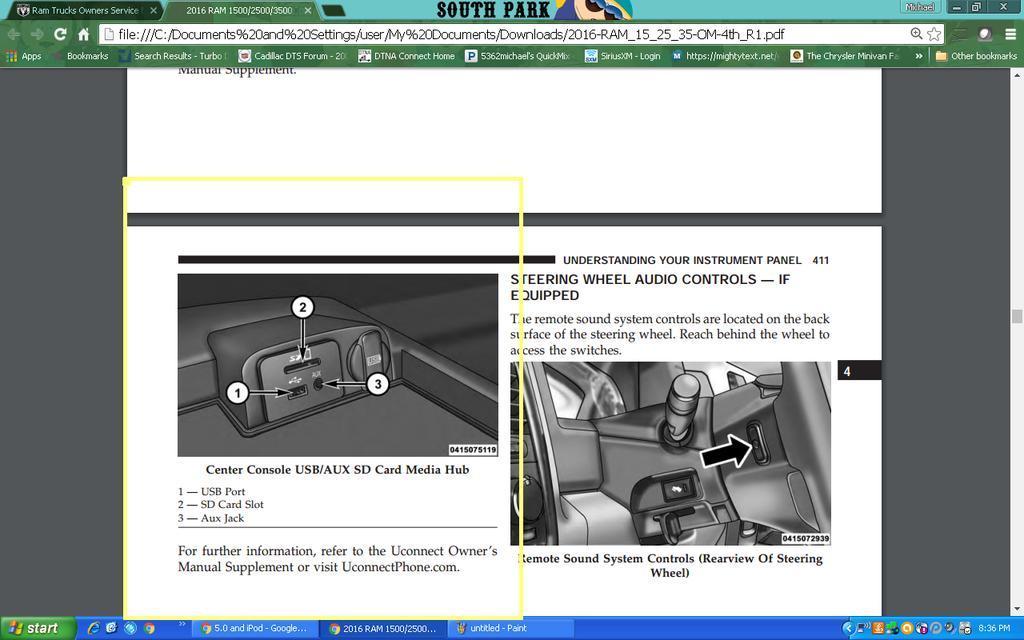Close the 2016 RAM 1500/2500/3500 tab
The height and width of the screenshot is (640, 1024).
(308, 10)
